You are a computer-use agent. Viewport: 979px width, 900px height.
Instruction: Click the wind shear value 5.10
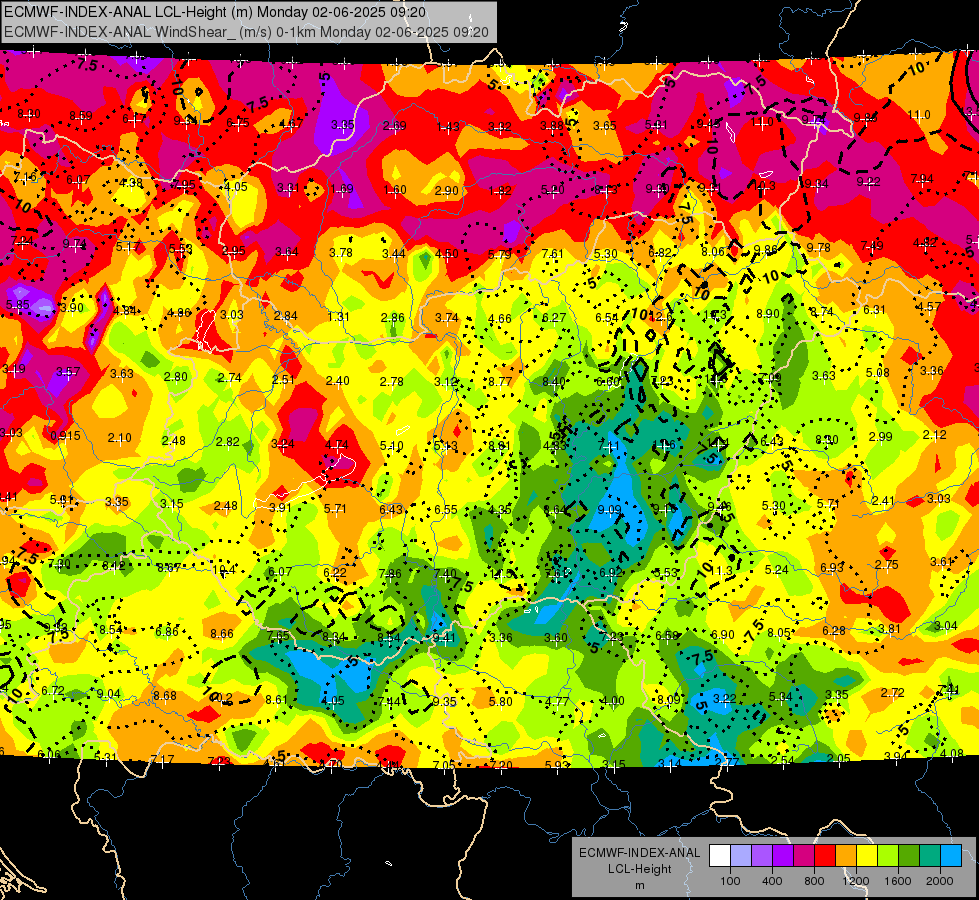point(391,446)
